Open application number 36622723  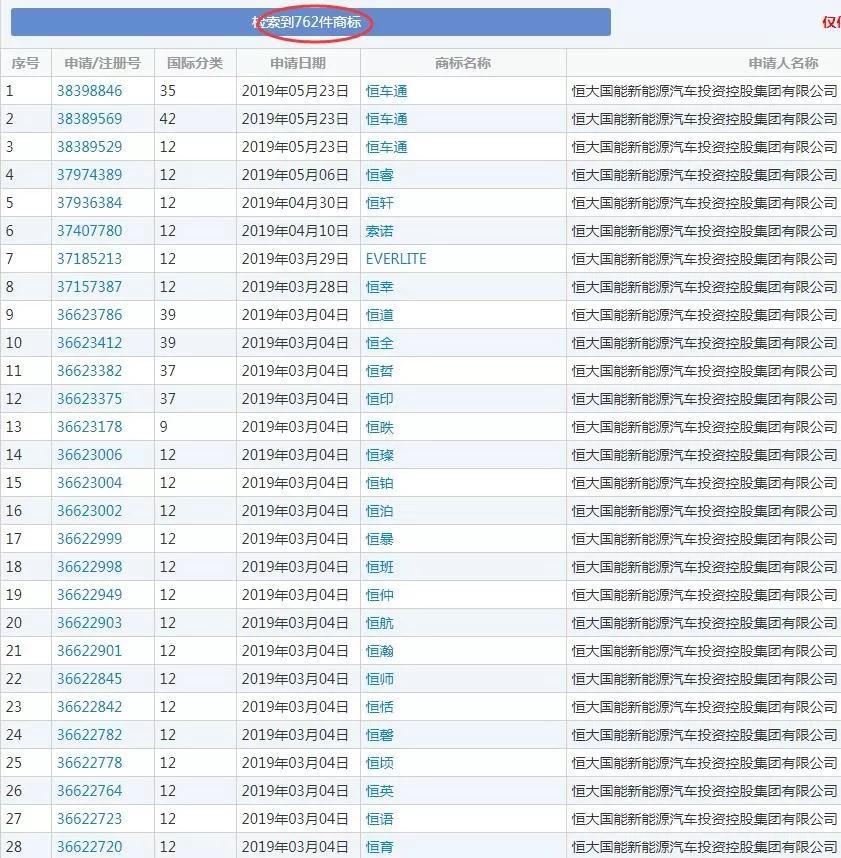pos(89,819)
